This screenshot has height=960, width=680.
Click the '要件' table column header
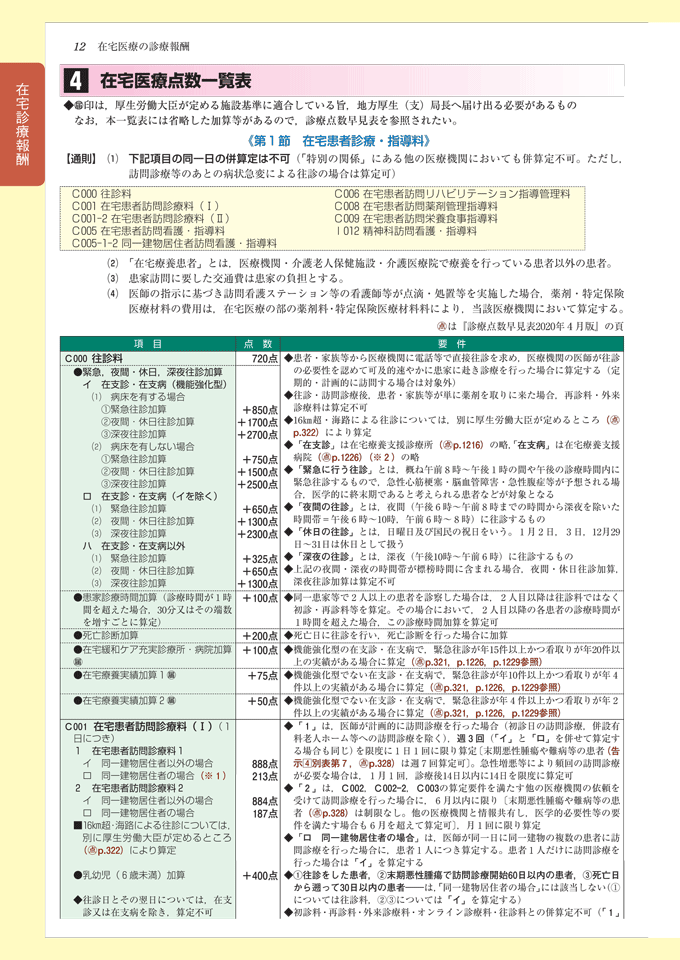pos(452,344)
